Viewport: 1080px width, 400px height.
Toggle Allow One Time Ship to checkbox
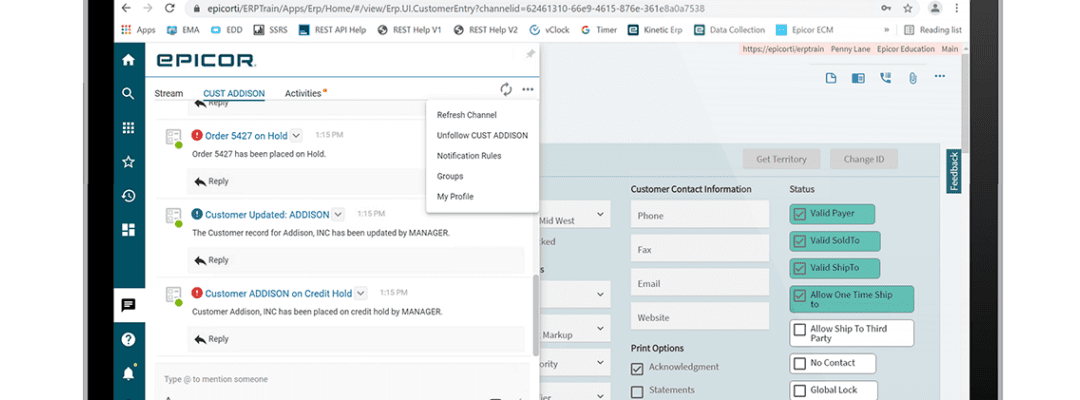(799, 296)
